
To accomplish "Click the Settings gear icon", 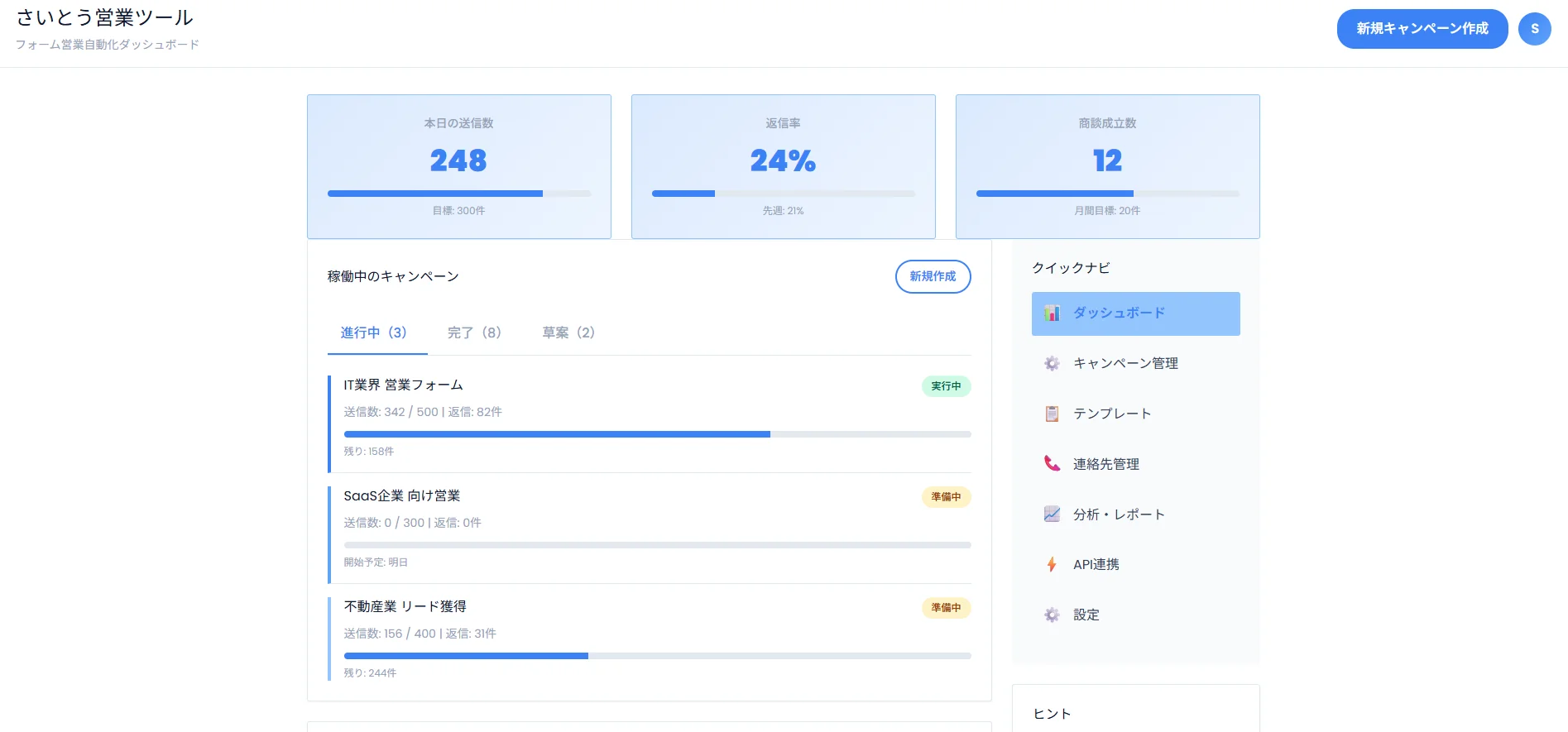I will tap(1052, 615).
